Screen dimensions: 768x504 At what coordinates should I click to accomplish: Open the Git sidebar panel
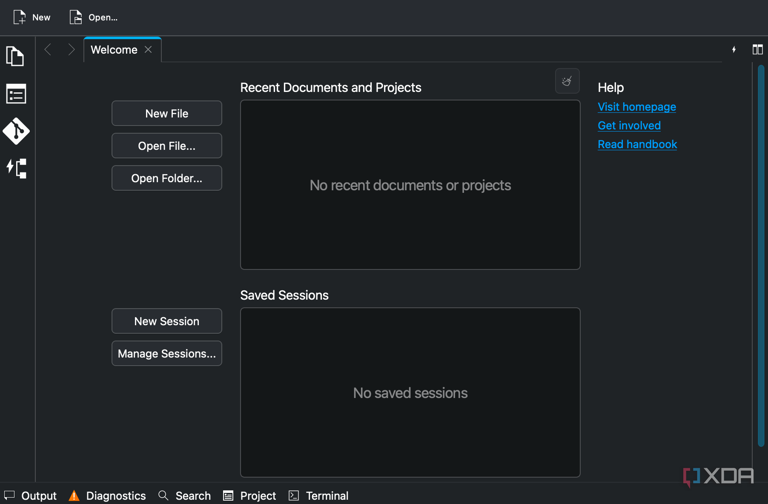(16, 131)
